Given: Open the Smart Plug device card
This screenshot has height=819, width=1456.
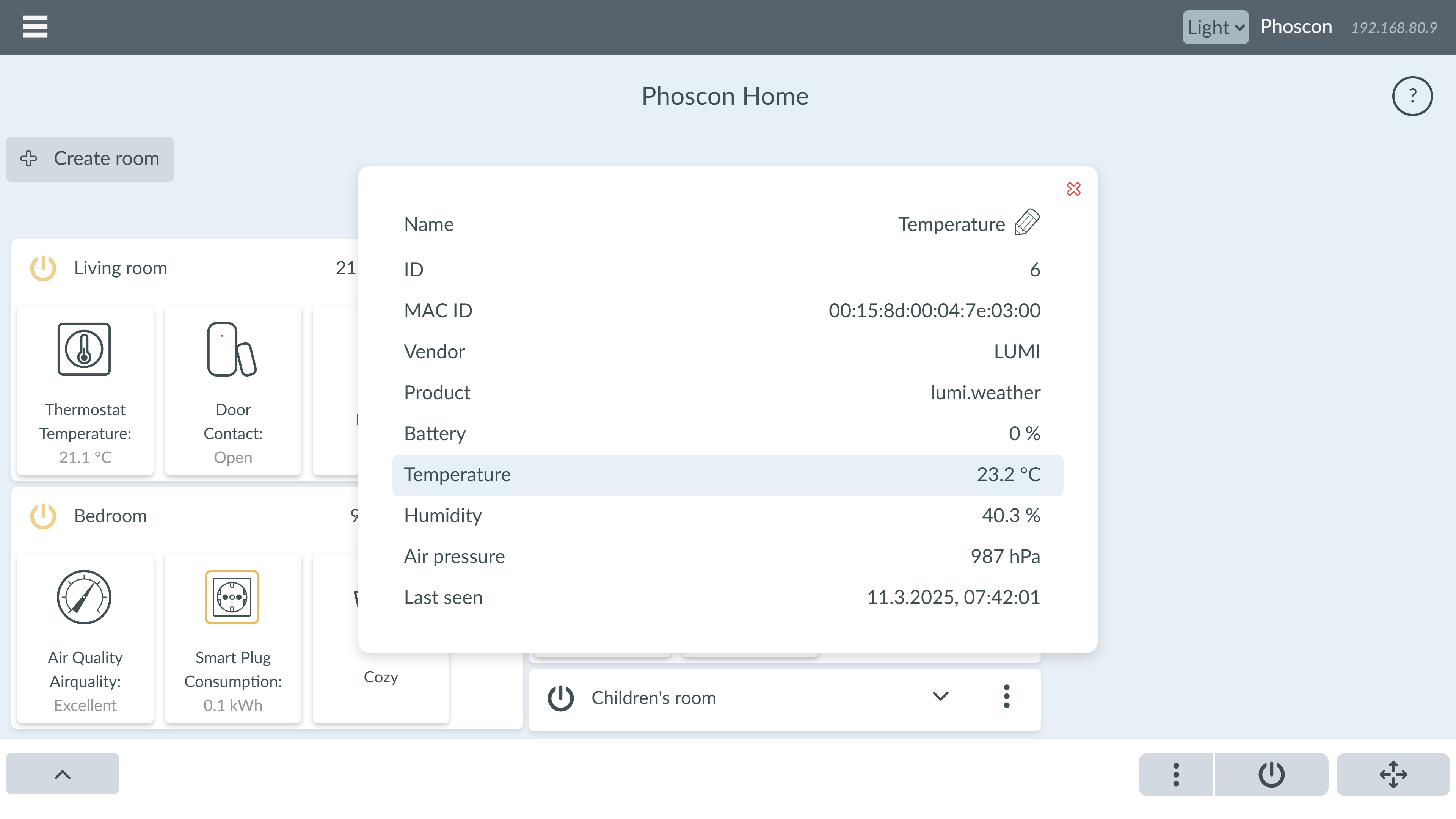Looking at the screenshot, I should (233, 638).
